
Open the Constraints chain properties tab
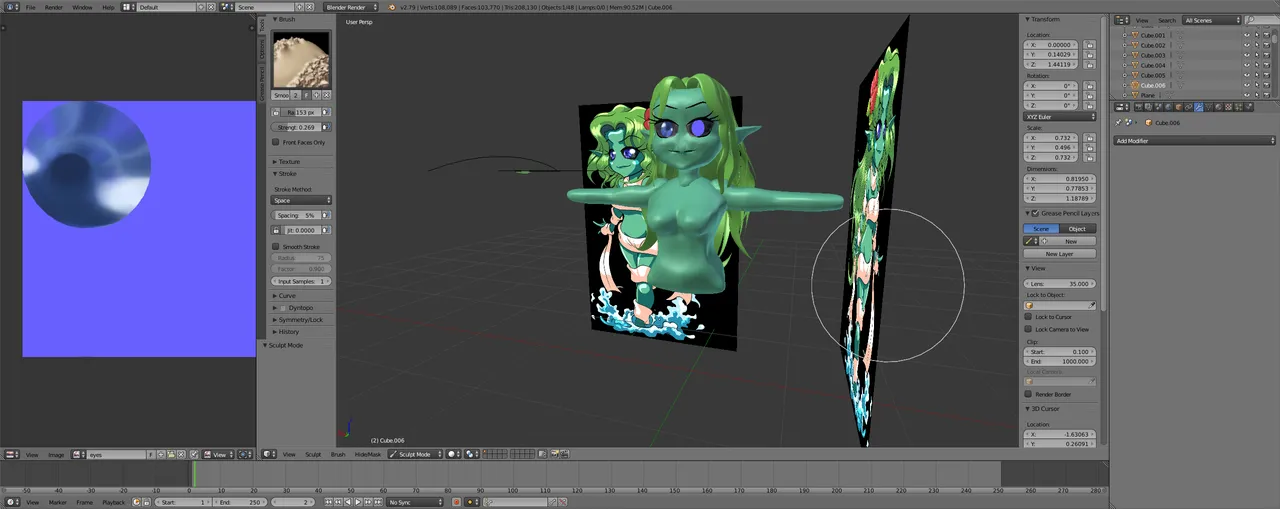point(1188,107)
